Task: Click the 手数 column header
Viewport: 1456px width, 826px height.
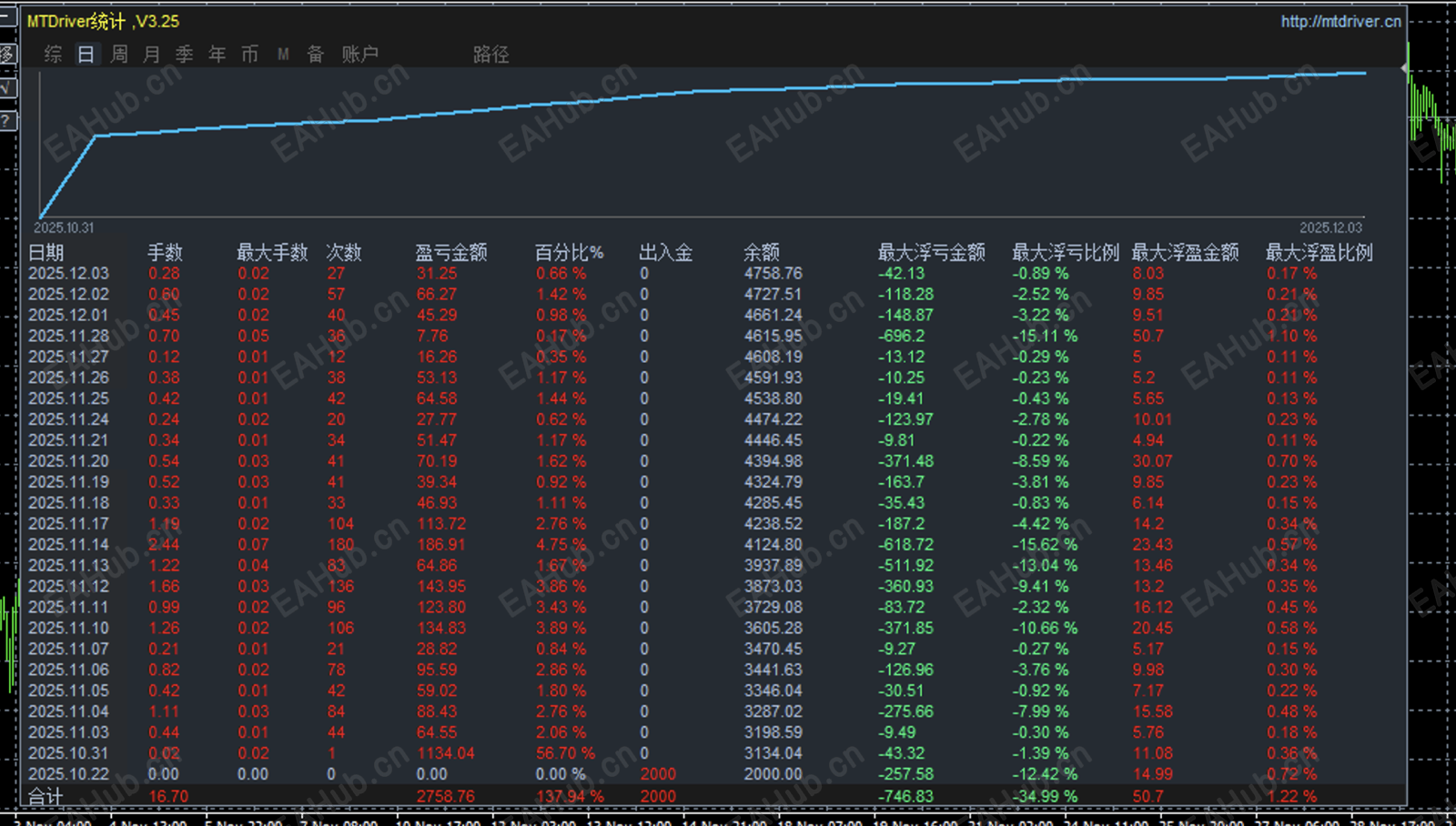Action: pos(166,252)
